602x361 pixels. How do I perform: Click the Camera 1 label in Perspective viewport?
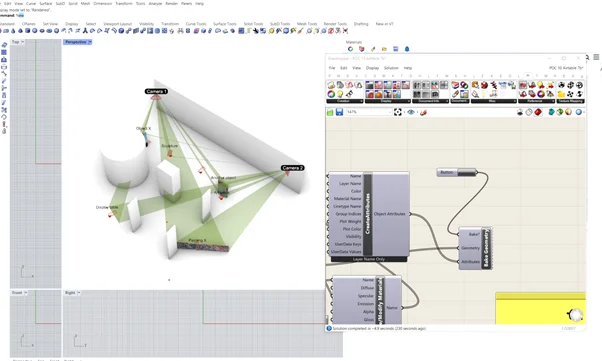pos(157,91)
